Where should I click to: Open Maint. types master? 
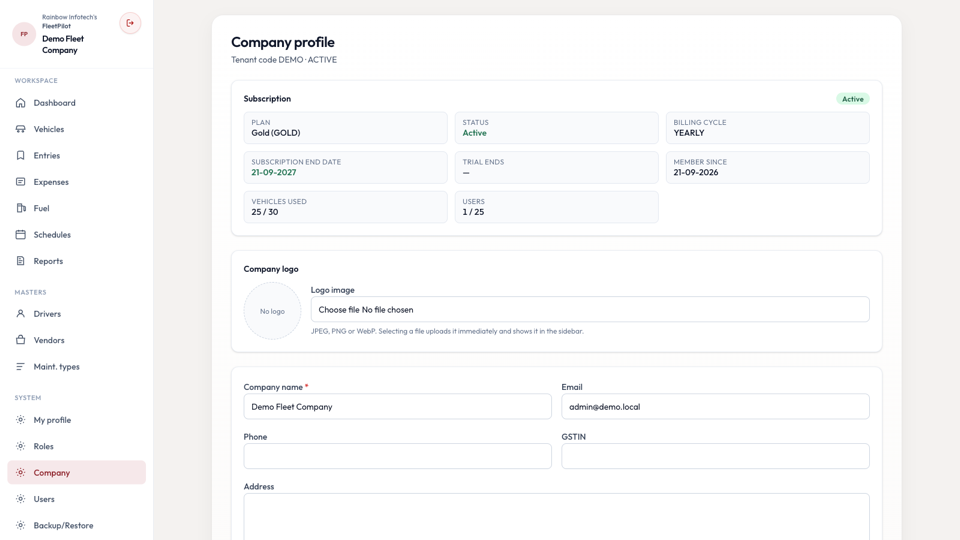pos(77,366)
